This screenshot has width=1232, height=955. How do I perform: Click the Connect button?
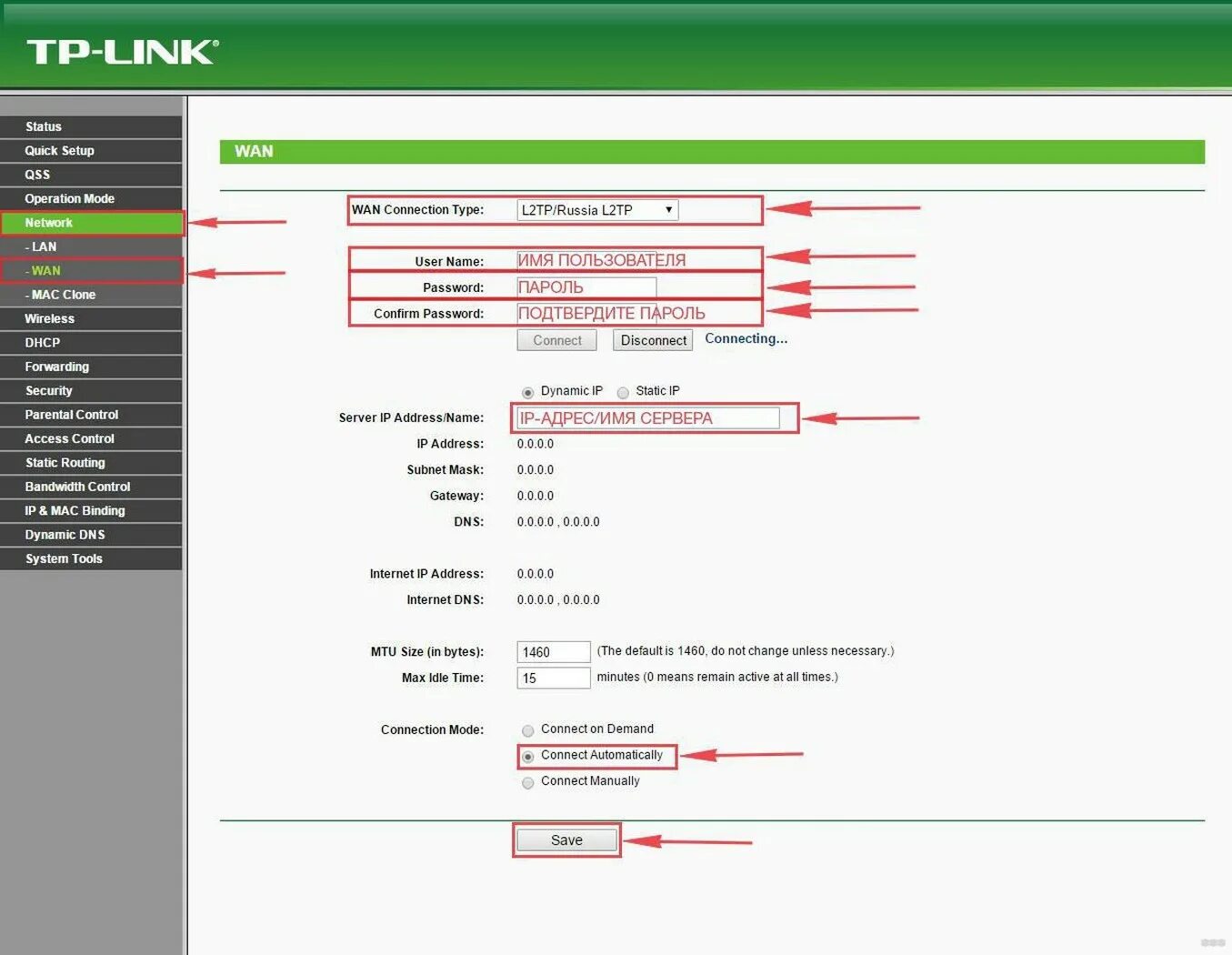(556, 339)
